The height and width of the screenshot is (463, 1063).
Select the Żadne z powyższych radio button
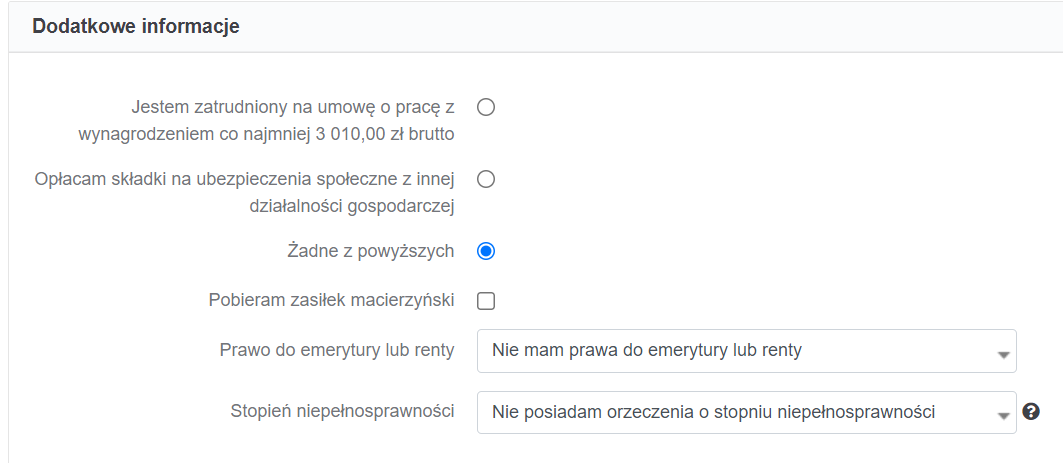coord(486,251)
